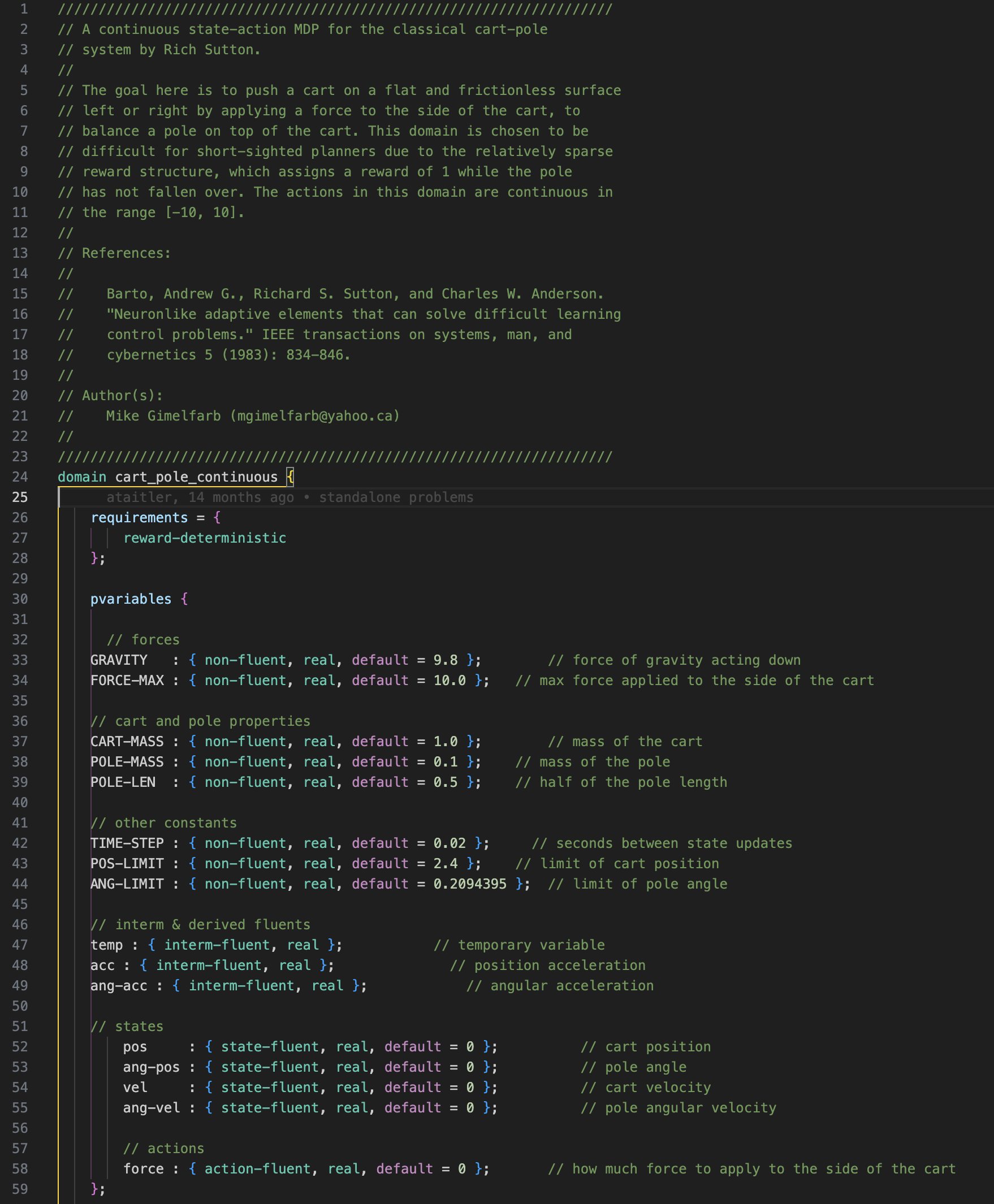
Task: Click the '// forces' comment
Action: pyautogui.click(x=143, y=639)
